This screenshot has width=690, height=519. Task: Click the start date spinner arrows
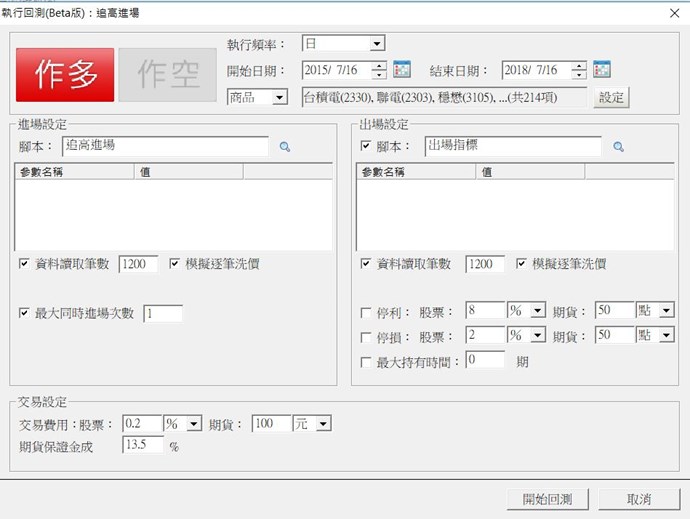point(379,70)
